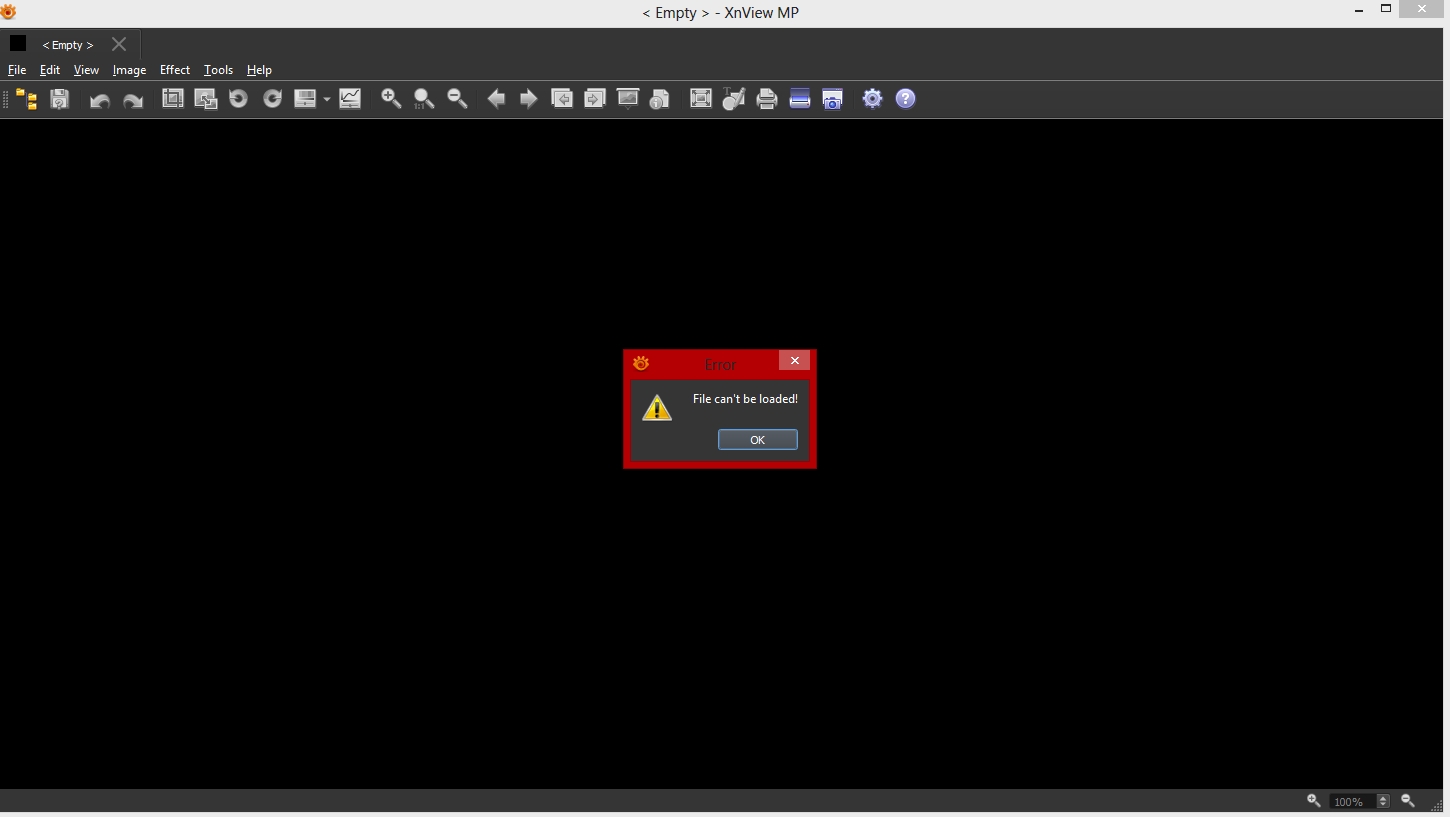Rotate image clockwise
The image size is (1450, 817).
click(x=272, y=98)
